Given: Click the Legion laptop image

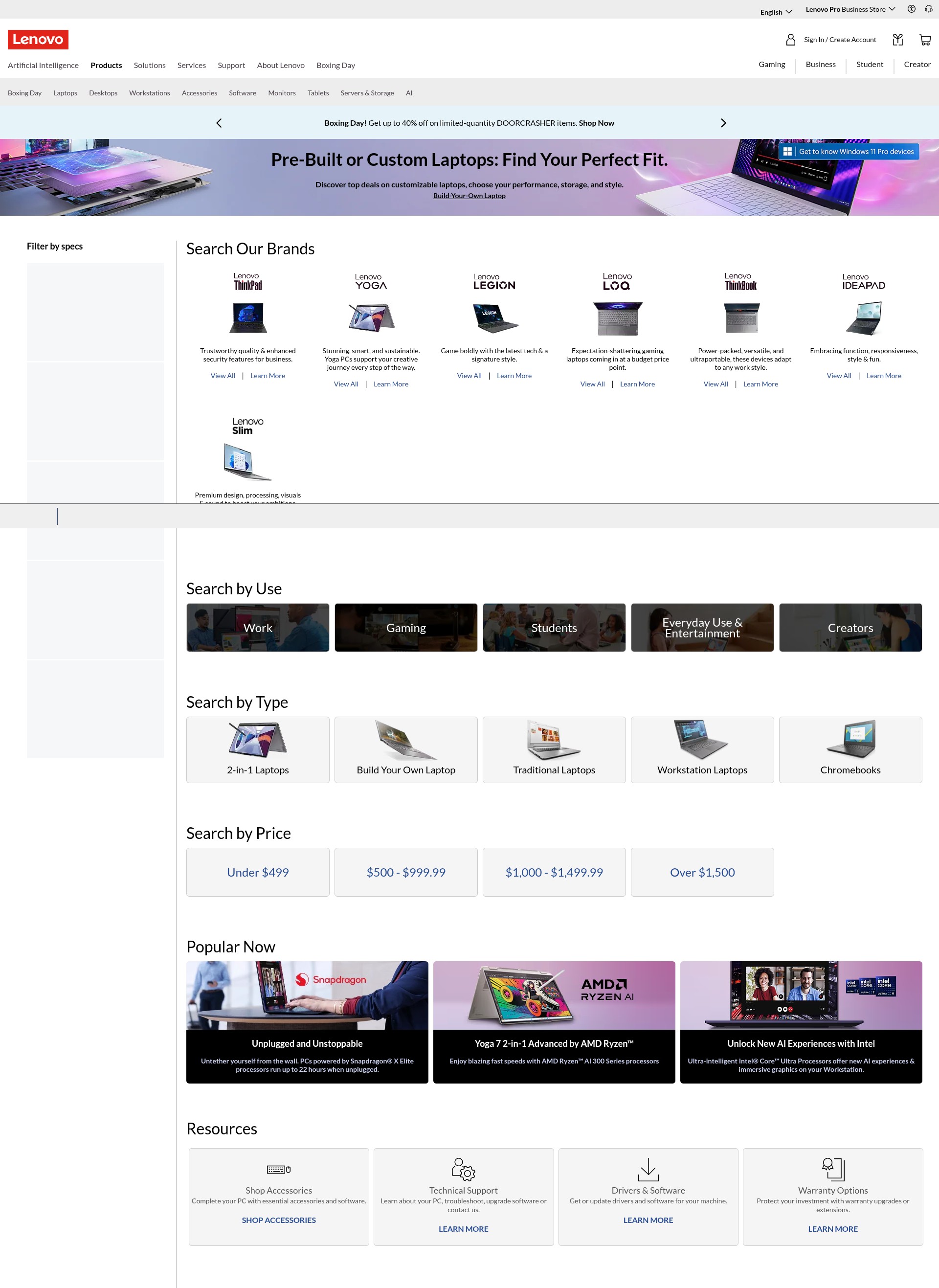Looking at the screenshot, I should pos(494,318).
